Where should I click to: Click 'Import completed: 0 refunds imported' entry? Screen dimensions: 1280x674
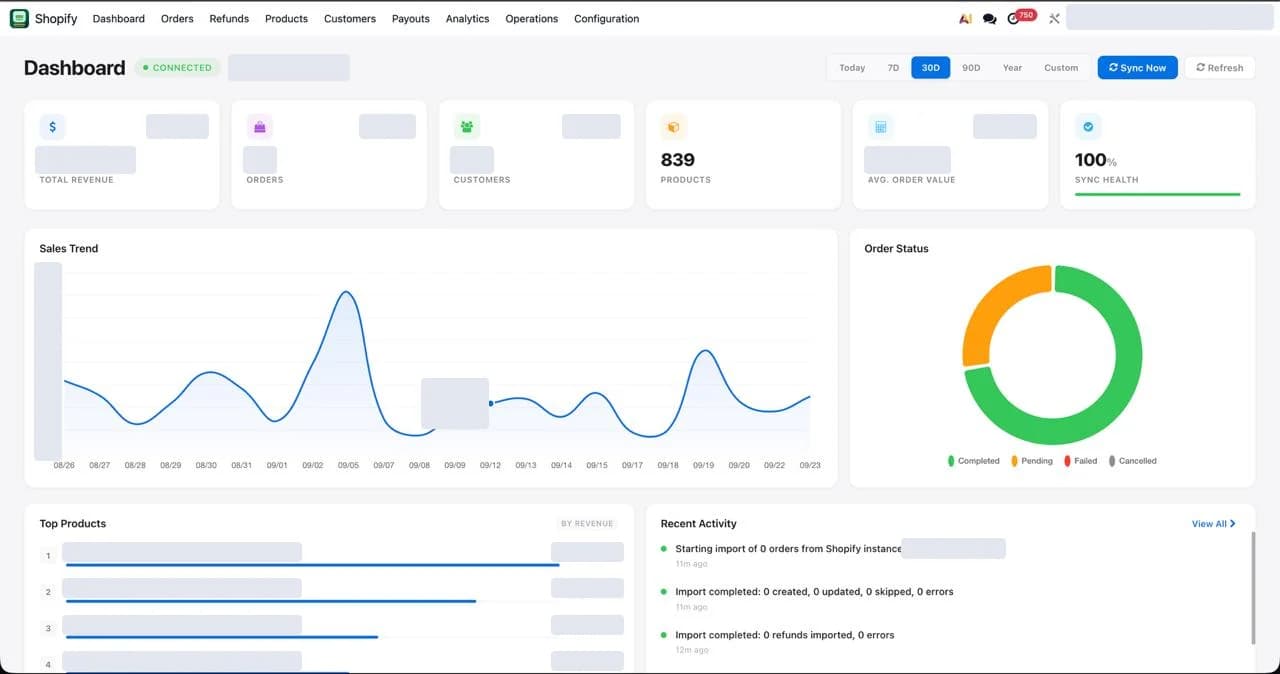(x=784, y=635)
